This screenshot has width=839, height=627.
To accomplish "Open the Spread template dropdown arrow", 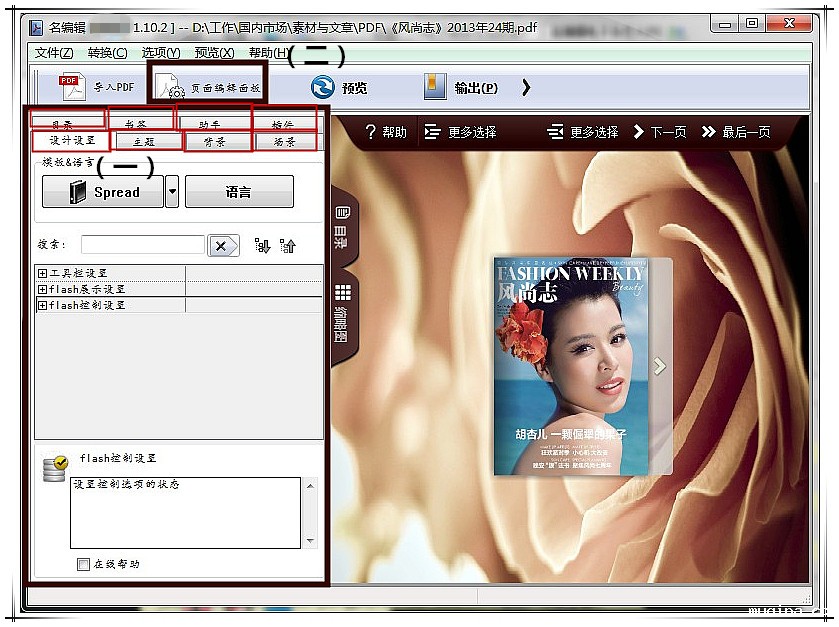I will pos(172,192).
